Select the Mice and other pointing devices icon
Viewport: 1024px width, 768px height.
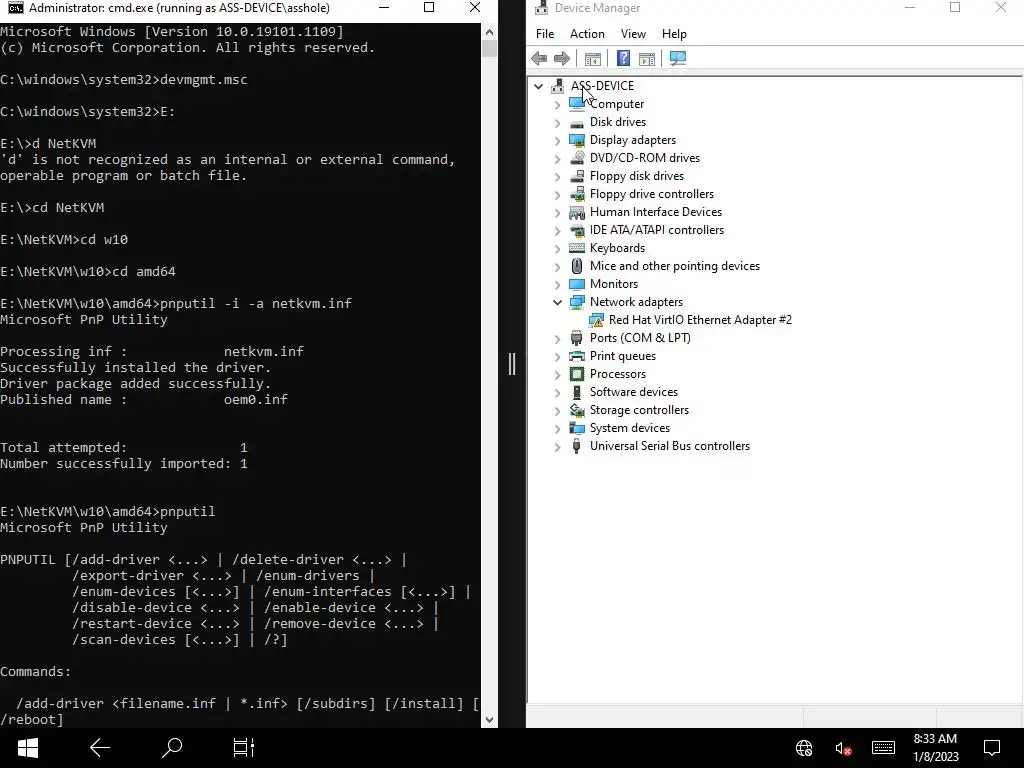coord(577,266)
